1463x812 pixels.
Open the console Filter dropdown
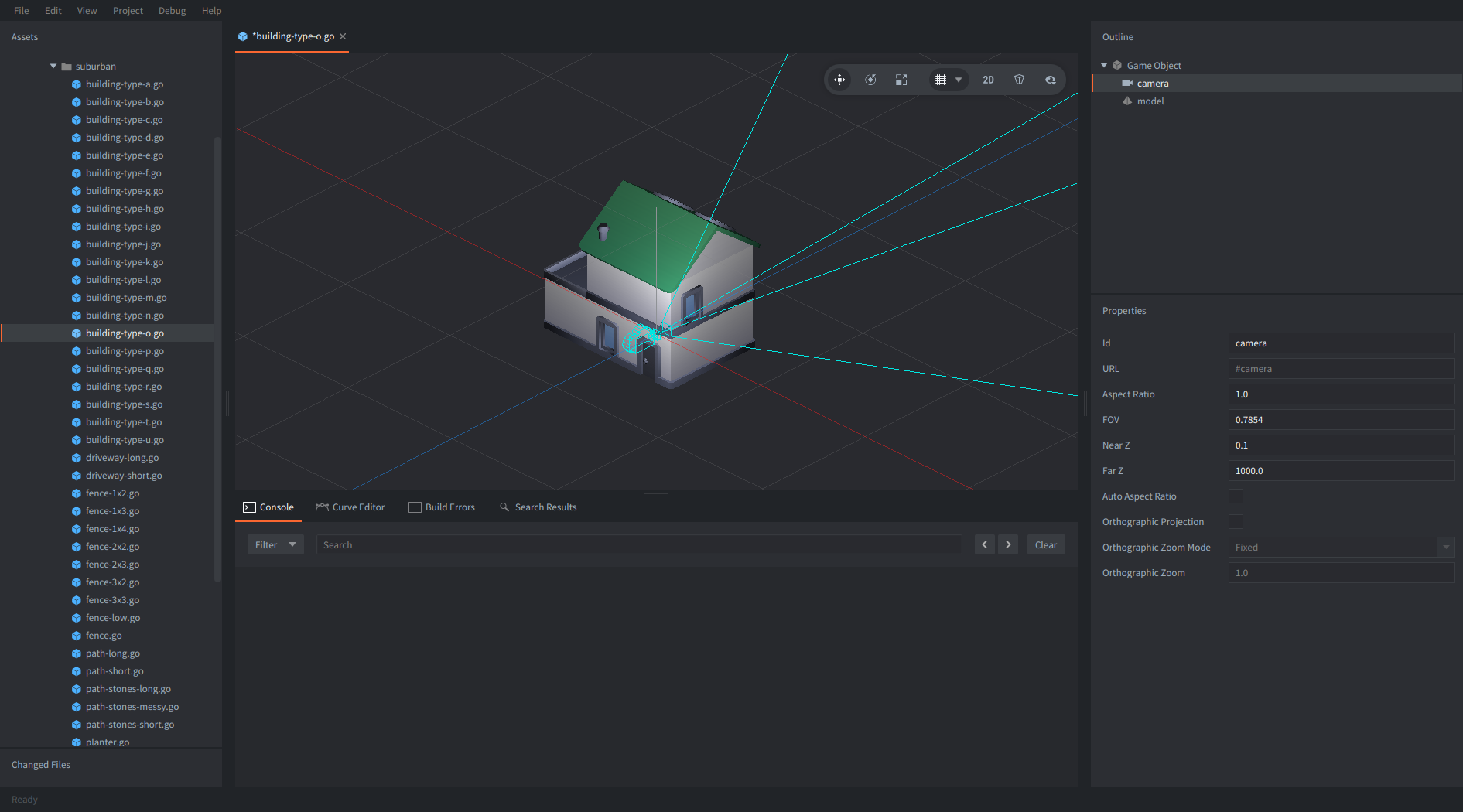coord(275,545)
